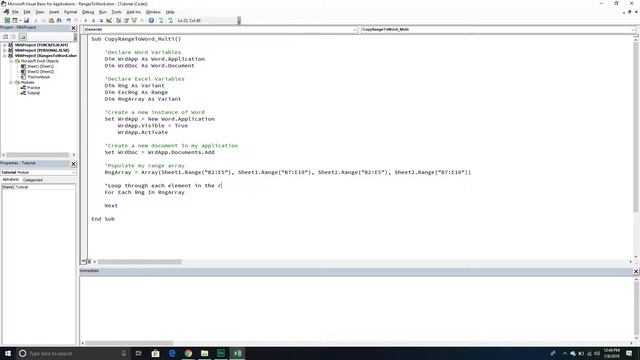
Task: Click the Project panel horizontal scrollbar
Action: (x=38, y=155)
